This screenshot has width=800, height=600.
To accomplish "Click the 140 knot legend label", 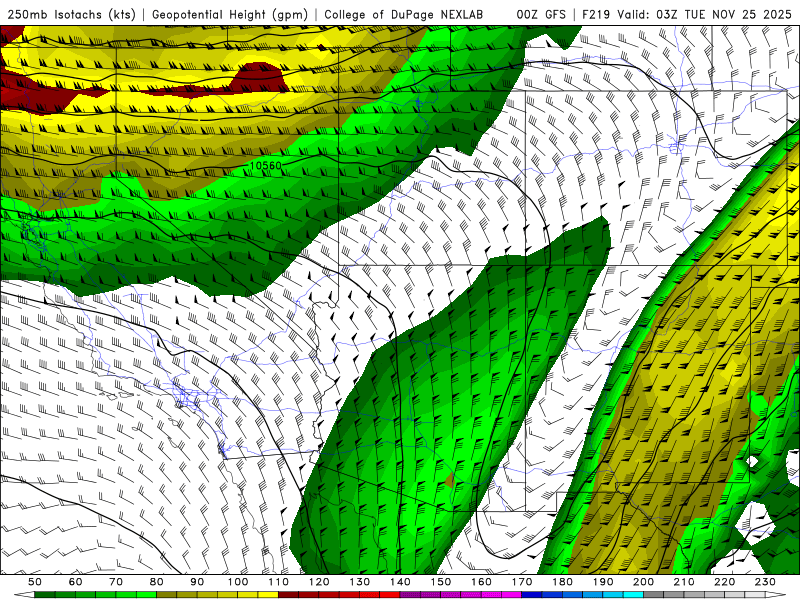I will point(400,582).
